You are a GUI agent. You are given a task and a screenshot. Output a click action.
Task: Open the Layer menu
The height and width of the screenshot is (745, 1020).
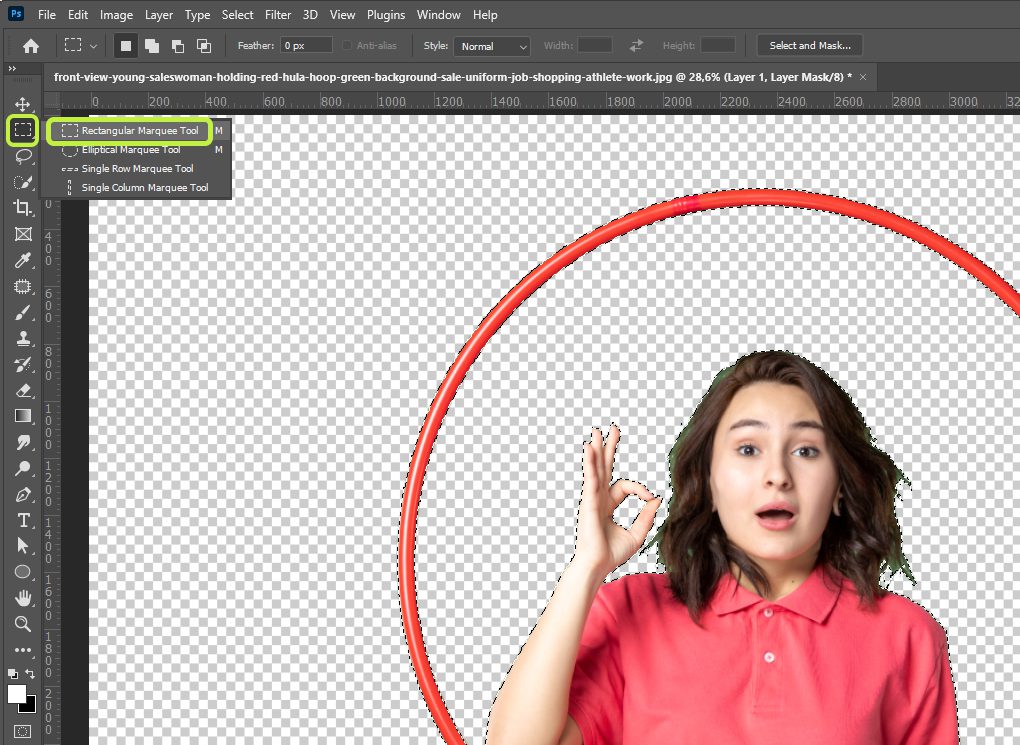coord(159,14)
